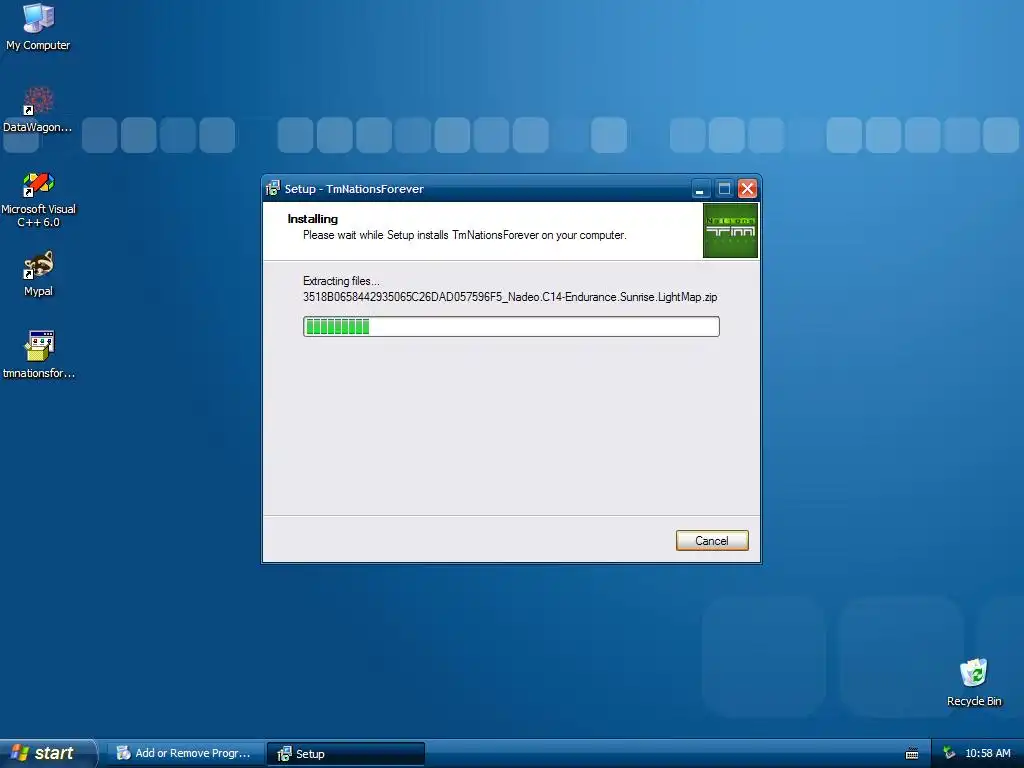Click the TmNationsForever green logo image
1024x768 pixels.
pos(730,231)
